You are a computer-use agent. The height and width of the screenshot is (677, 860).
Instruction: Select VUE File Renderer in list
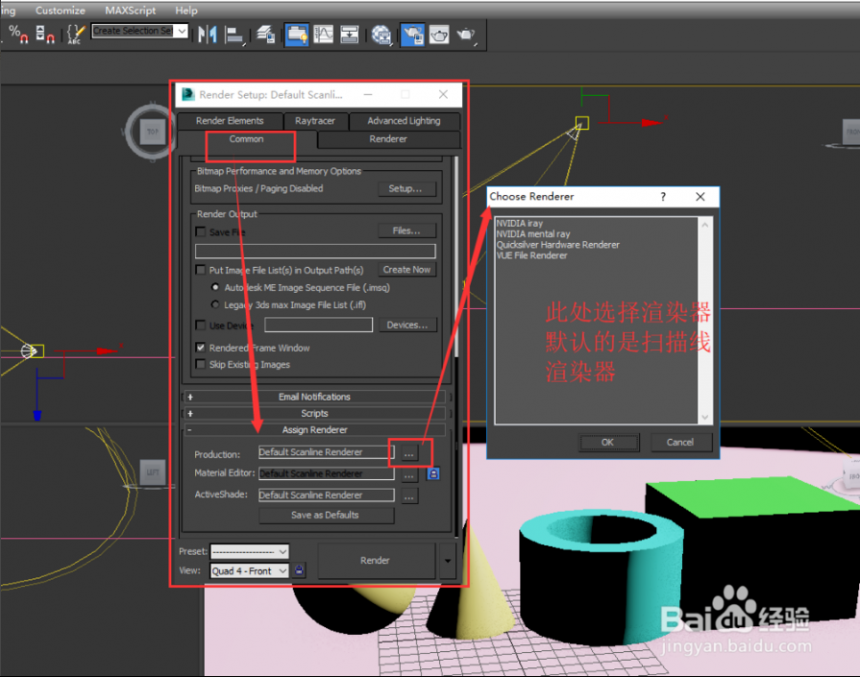point(532,256)
